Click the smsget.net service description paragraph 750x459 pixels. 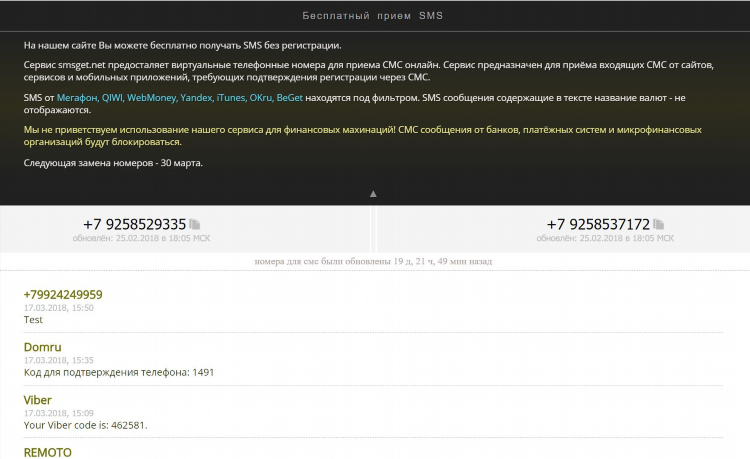(x=368, y=71)
